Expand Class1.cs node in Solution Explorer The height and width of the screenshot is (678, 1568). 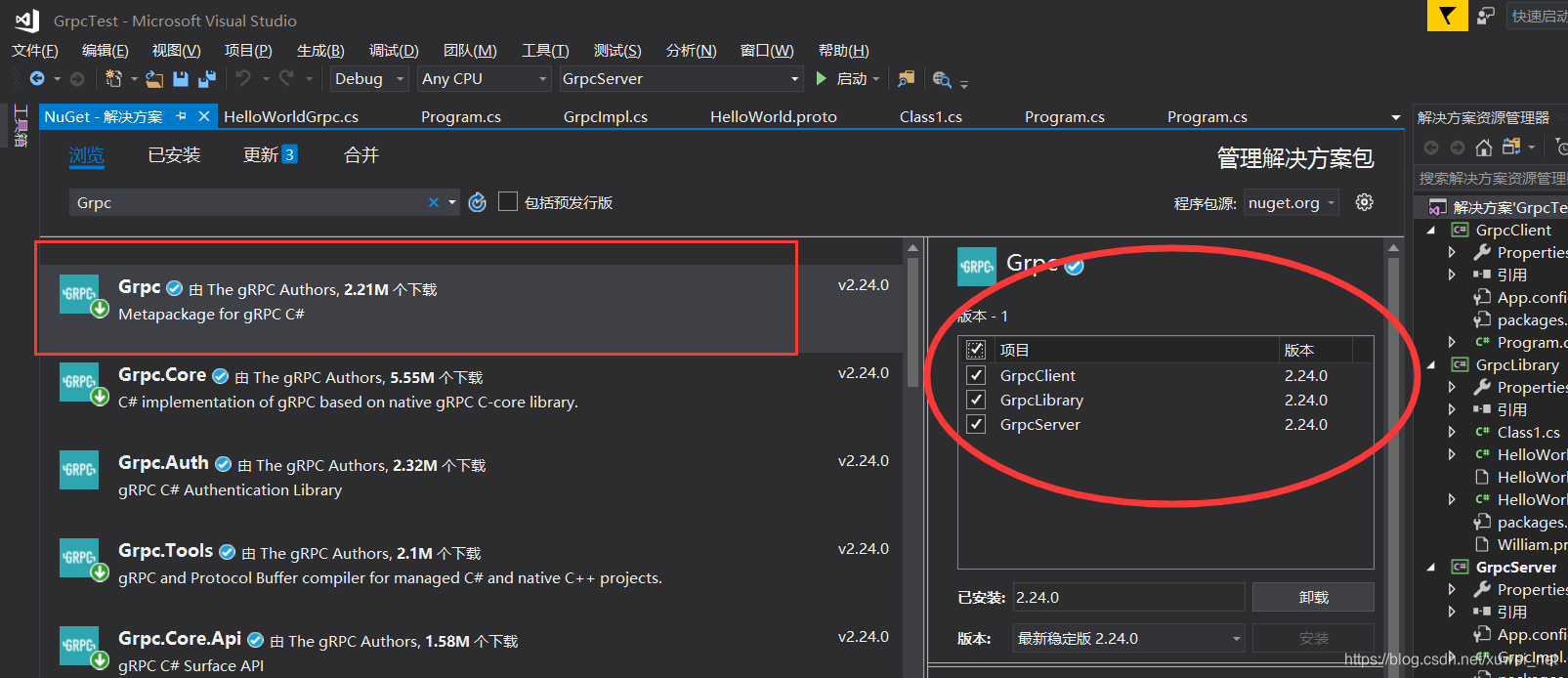tap(1452, 433)
